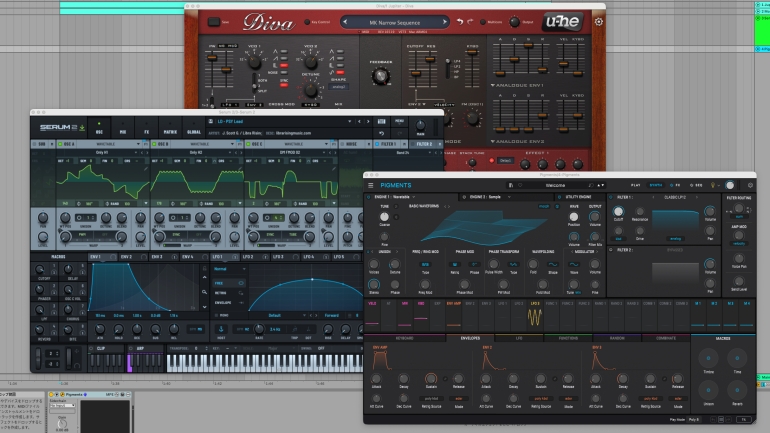Click Diva MK Narrow Sequence preset name
Screen dimensions: 770x433
(x=394, y=23)
